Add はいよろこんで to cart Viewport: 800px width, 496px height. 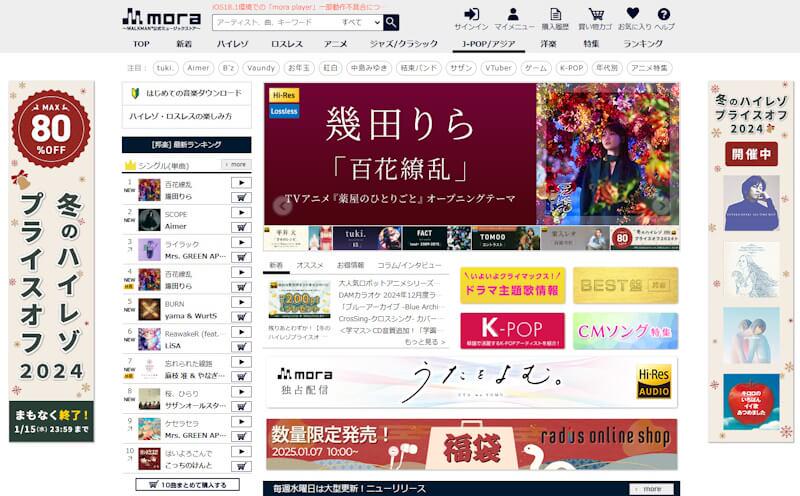(241, 466)
